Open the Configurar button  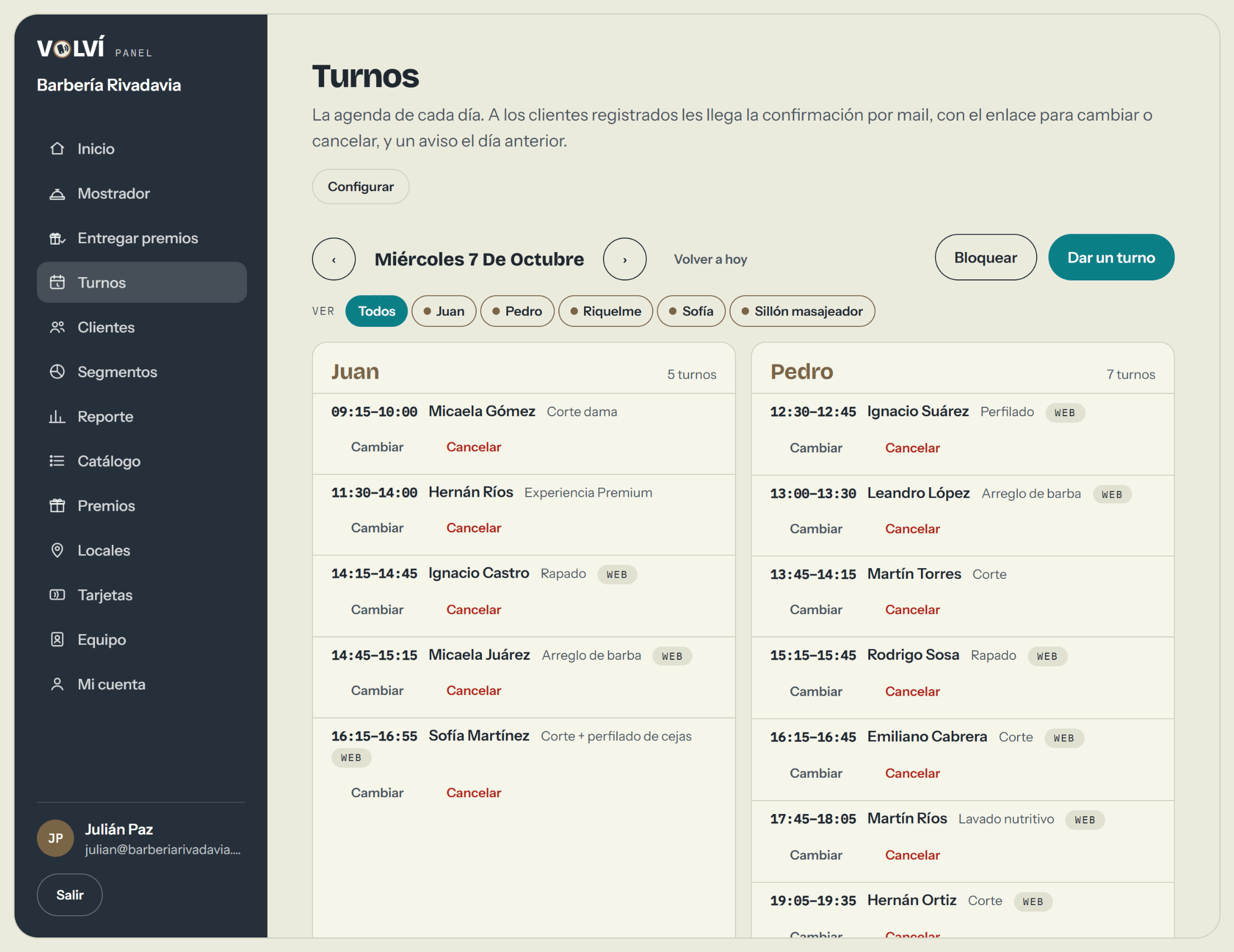coord(360,187)
